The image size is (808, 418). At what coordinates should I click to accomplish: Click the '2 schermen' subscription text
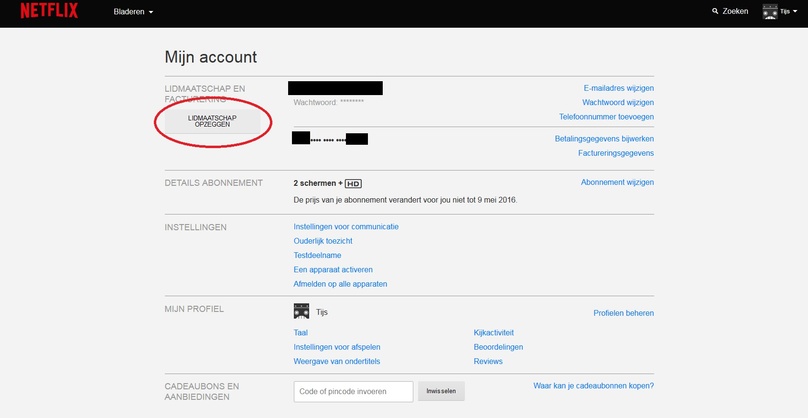[x=314, y=183]
